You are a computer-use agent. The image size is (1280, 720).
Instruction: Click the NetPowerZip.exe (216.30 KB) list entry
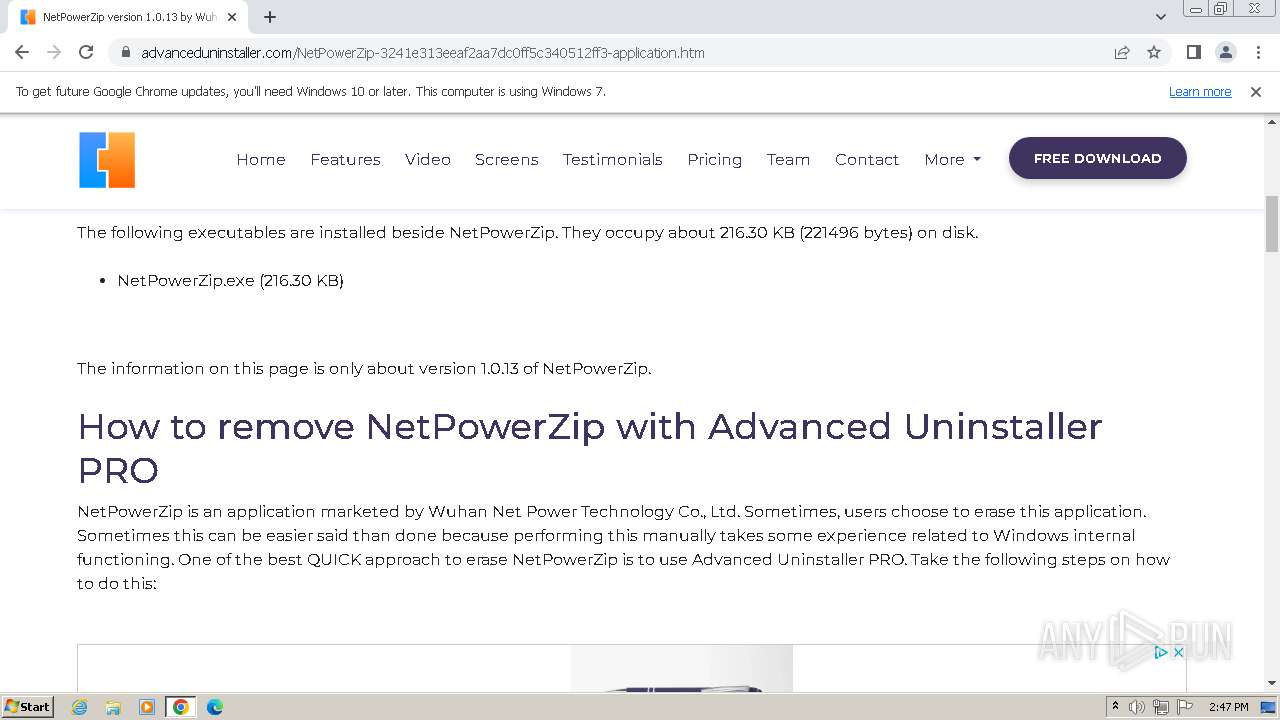click(x=231, y=281)
